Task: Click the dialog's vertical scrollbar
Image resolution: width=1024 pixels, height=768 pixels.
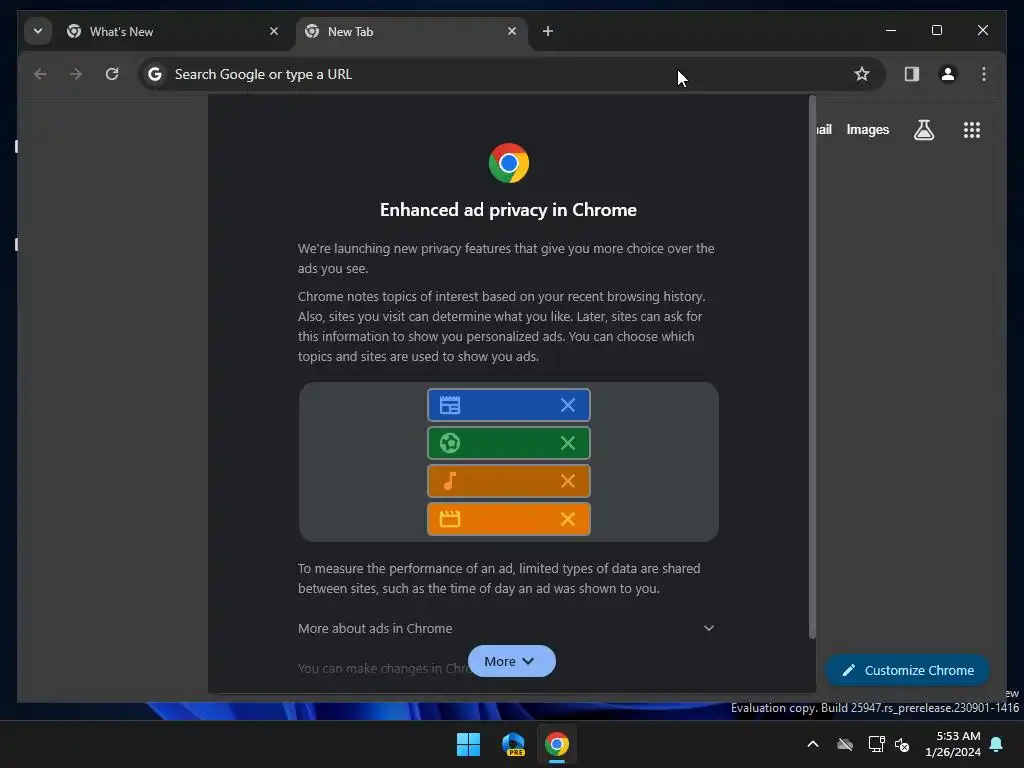Action: (812, 367)
